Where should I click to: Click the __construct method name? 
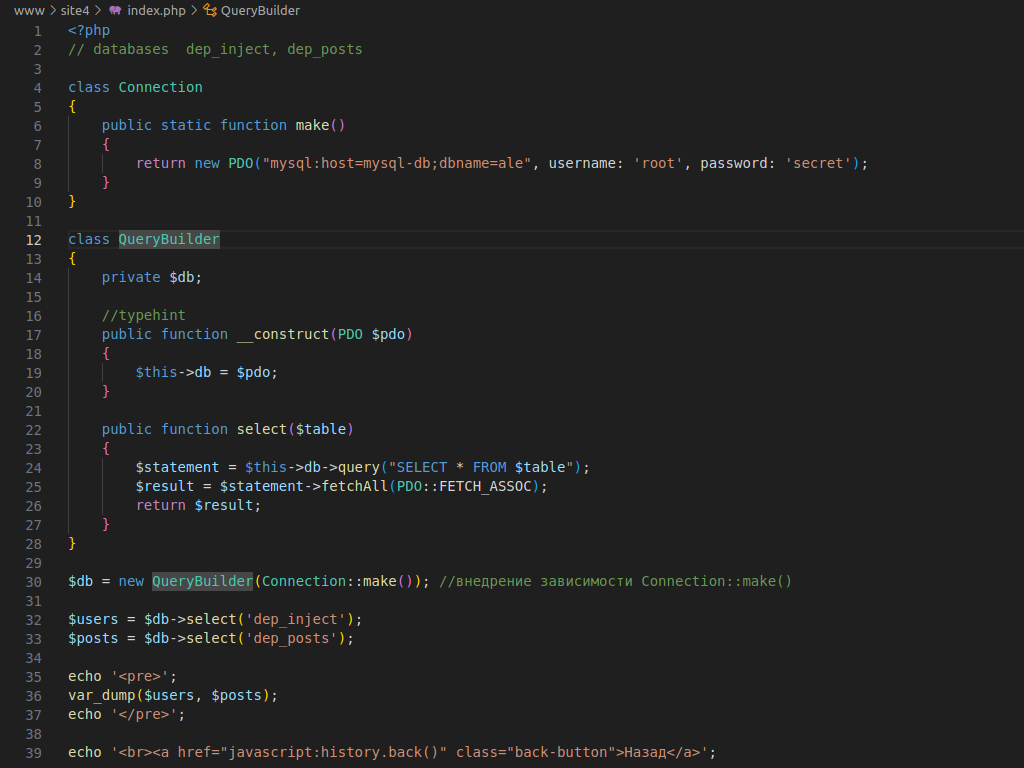(x=282, y=334)
